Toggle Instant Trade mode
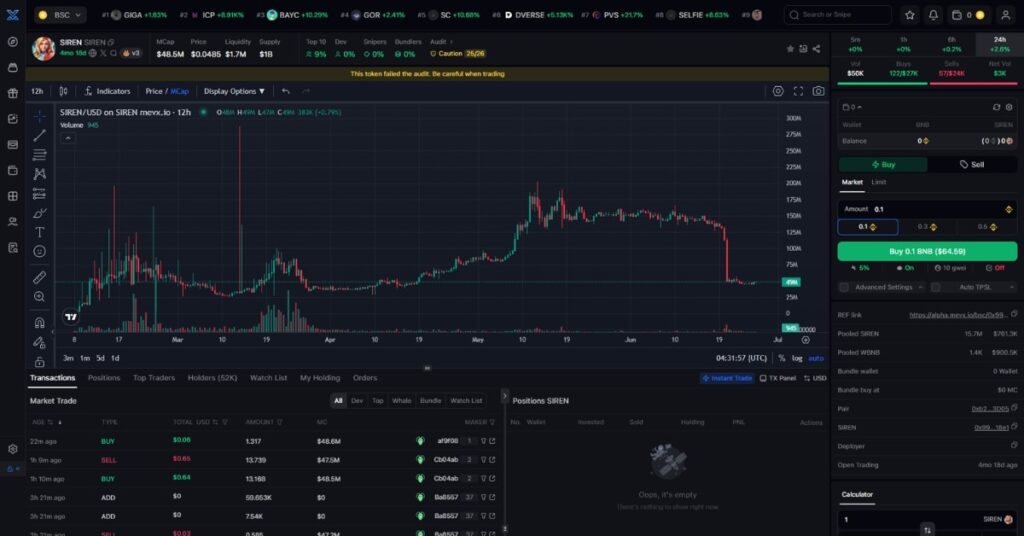The height and width of the screenshot is (536, 1024). 727,378
